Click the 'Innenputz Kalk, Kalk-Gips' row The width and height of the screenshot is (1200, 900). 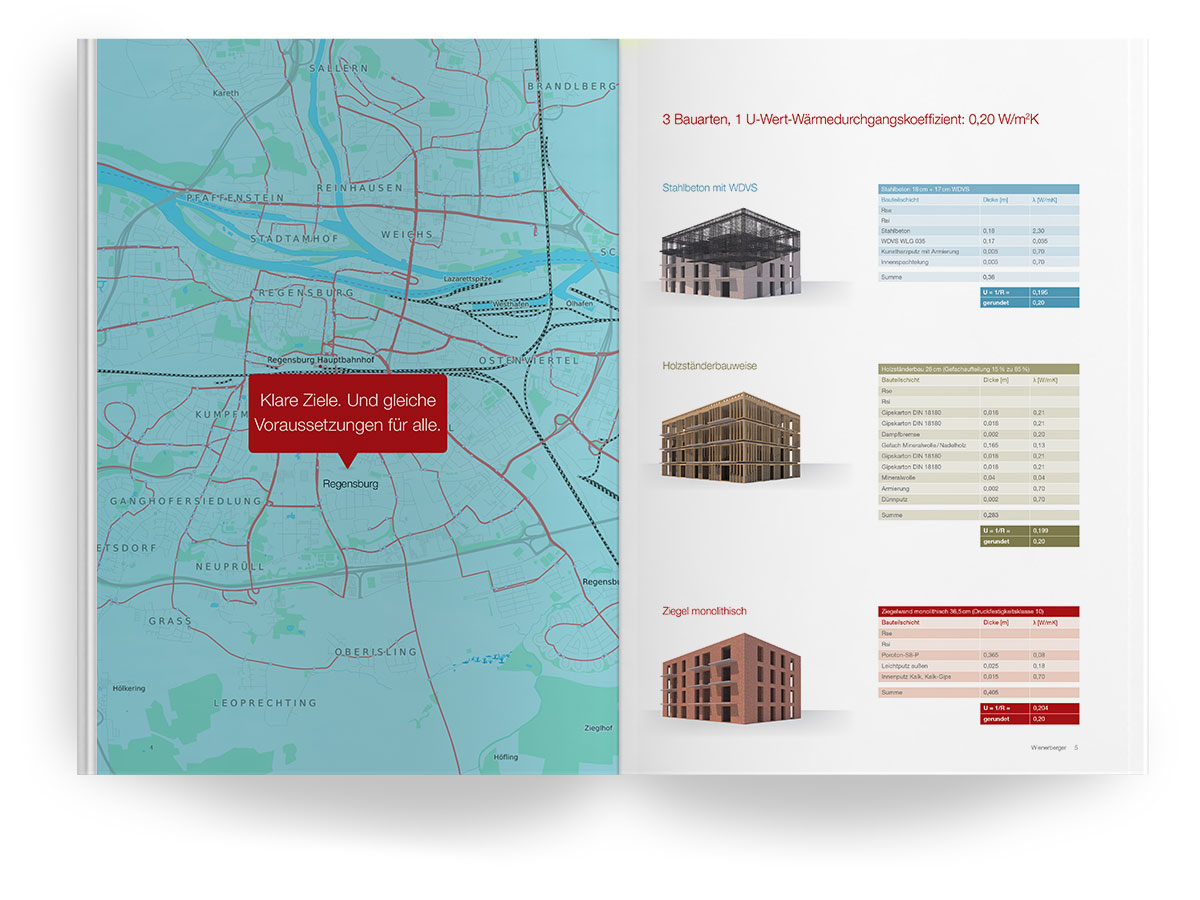[979, 677]
